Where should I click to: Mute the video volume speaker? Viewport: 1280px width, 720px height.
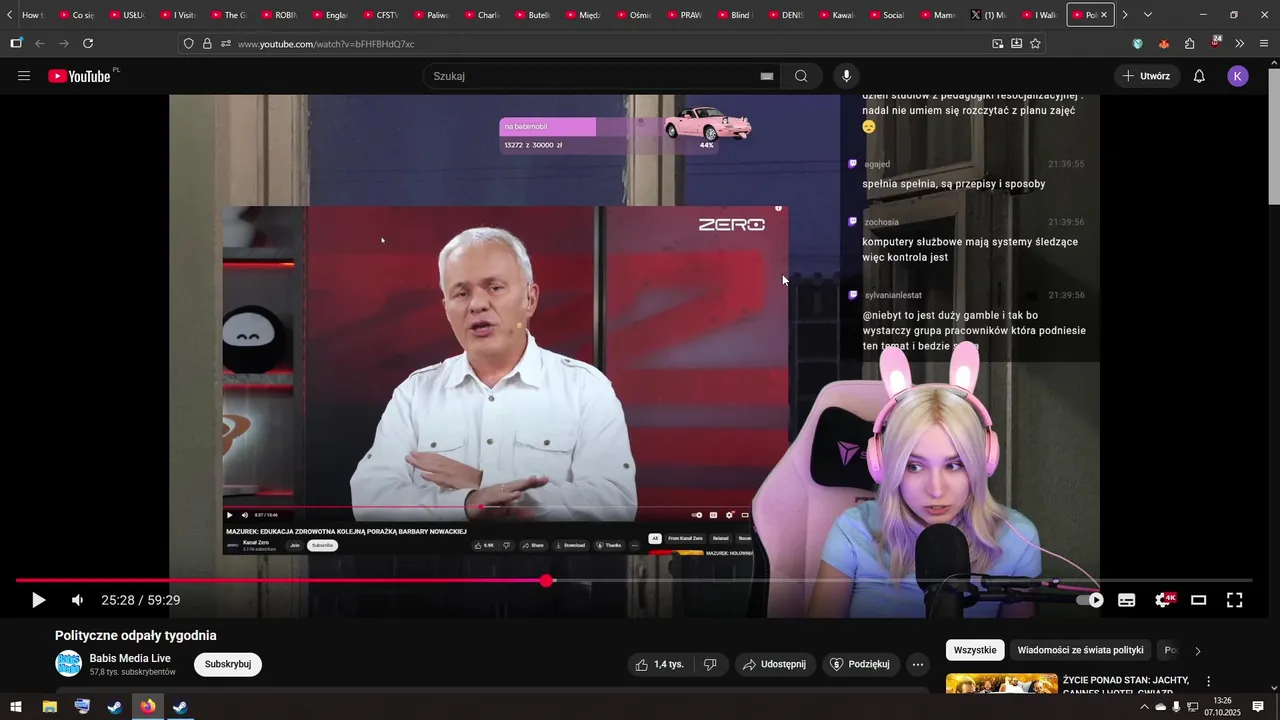(x=77, y=600)
